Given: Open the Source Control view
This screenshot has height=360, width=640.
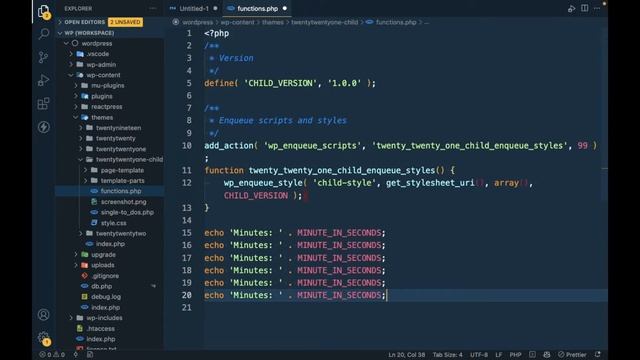Looking at the screenshot, I should click(43, 57).
